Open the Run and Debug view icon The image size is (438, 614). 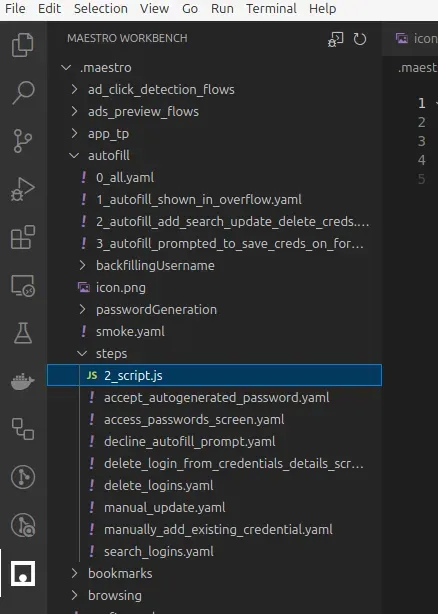[23, 189]
